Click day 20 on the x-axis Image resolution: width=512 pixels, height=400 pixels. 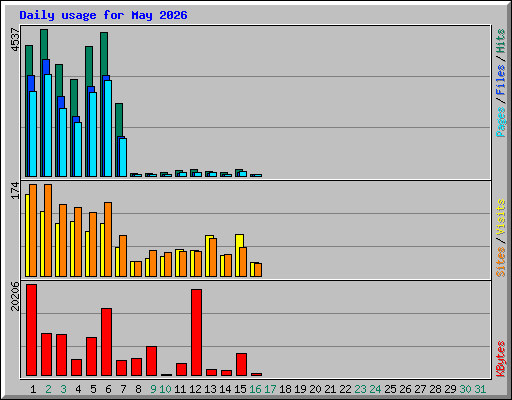pos(315,389)
